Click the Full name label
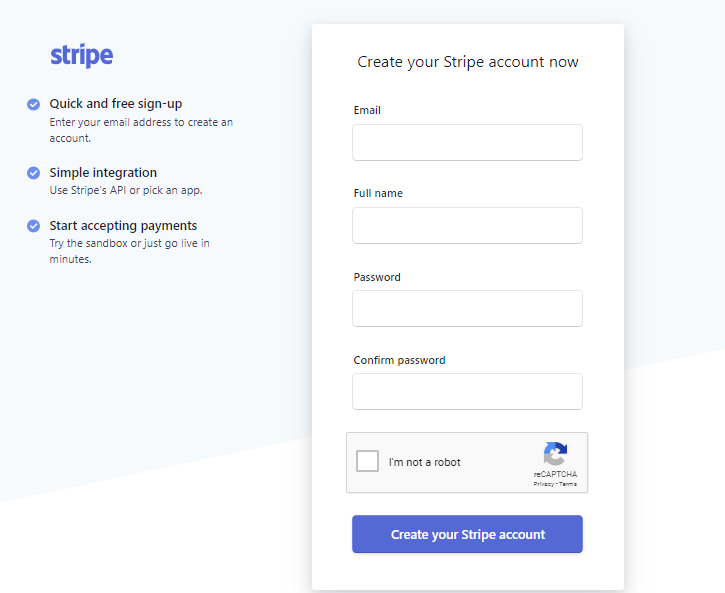725x593 pixels. tap(378, 193)
